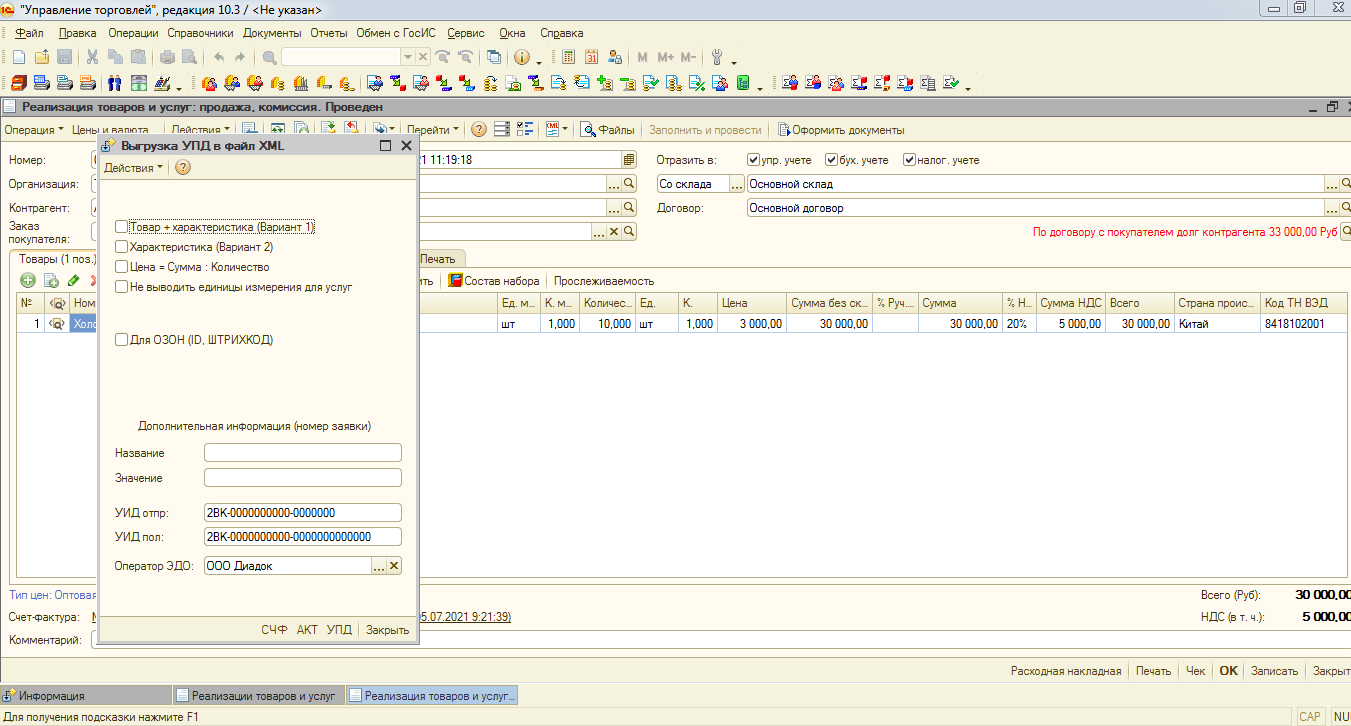The image size is (1351, 726).
Task: Open the Документы menu
Action: [x=272, y=33]
